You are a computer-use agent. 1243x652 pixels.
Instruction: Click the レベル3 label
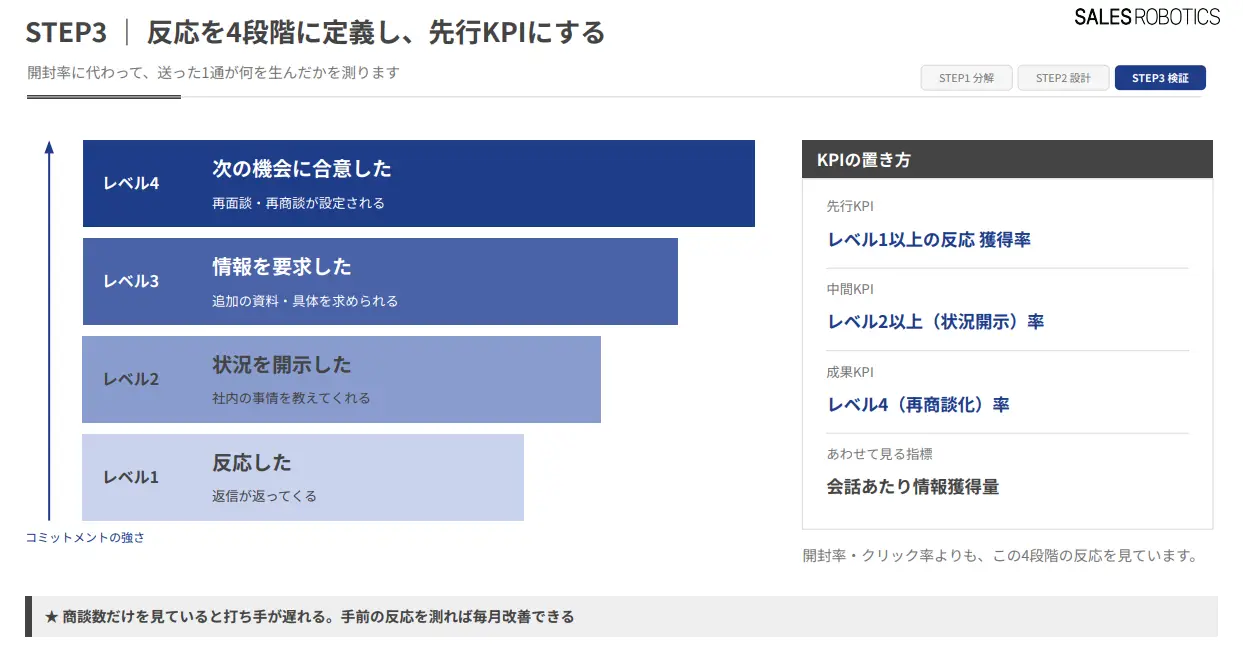pos(131,281)
